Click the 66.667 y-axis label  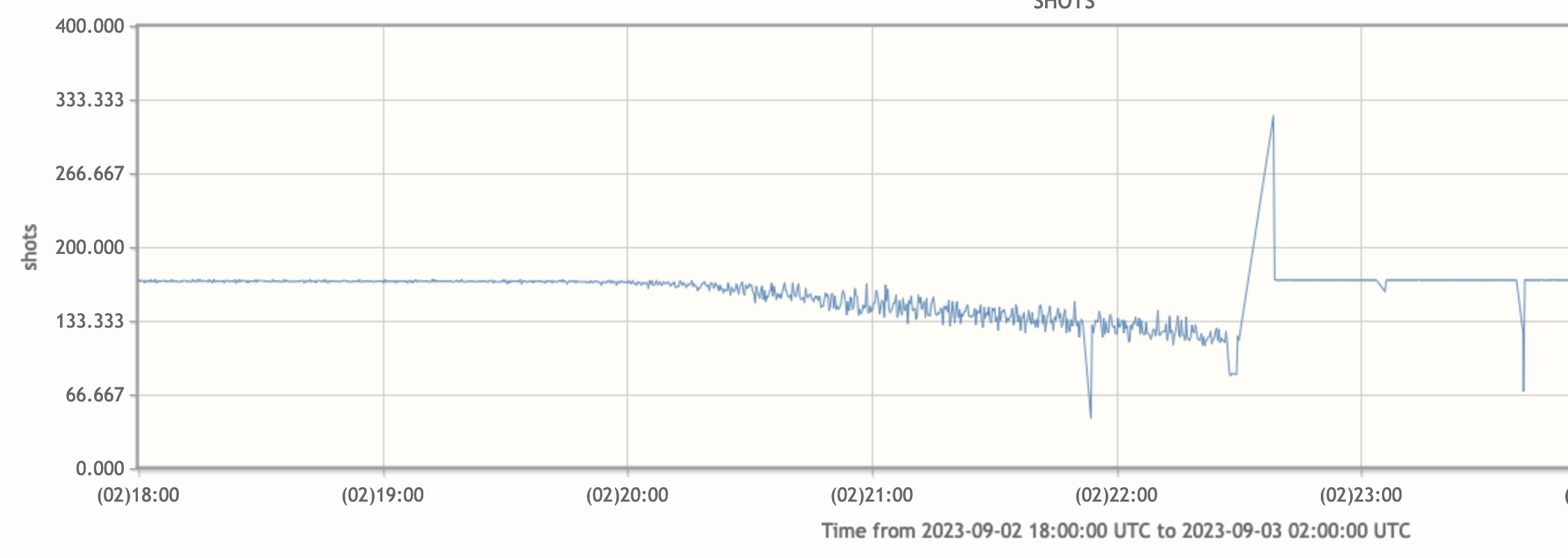[95, 395]
